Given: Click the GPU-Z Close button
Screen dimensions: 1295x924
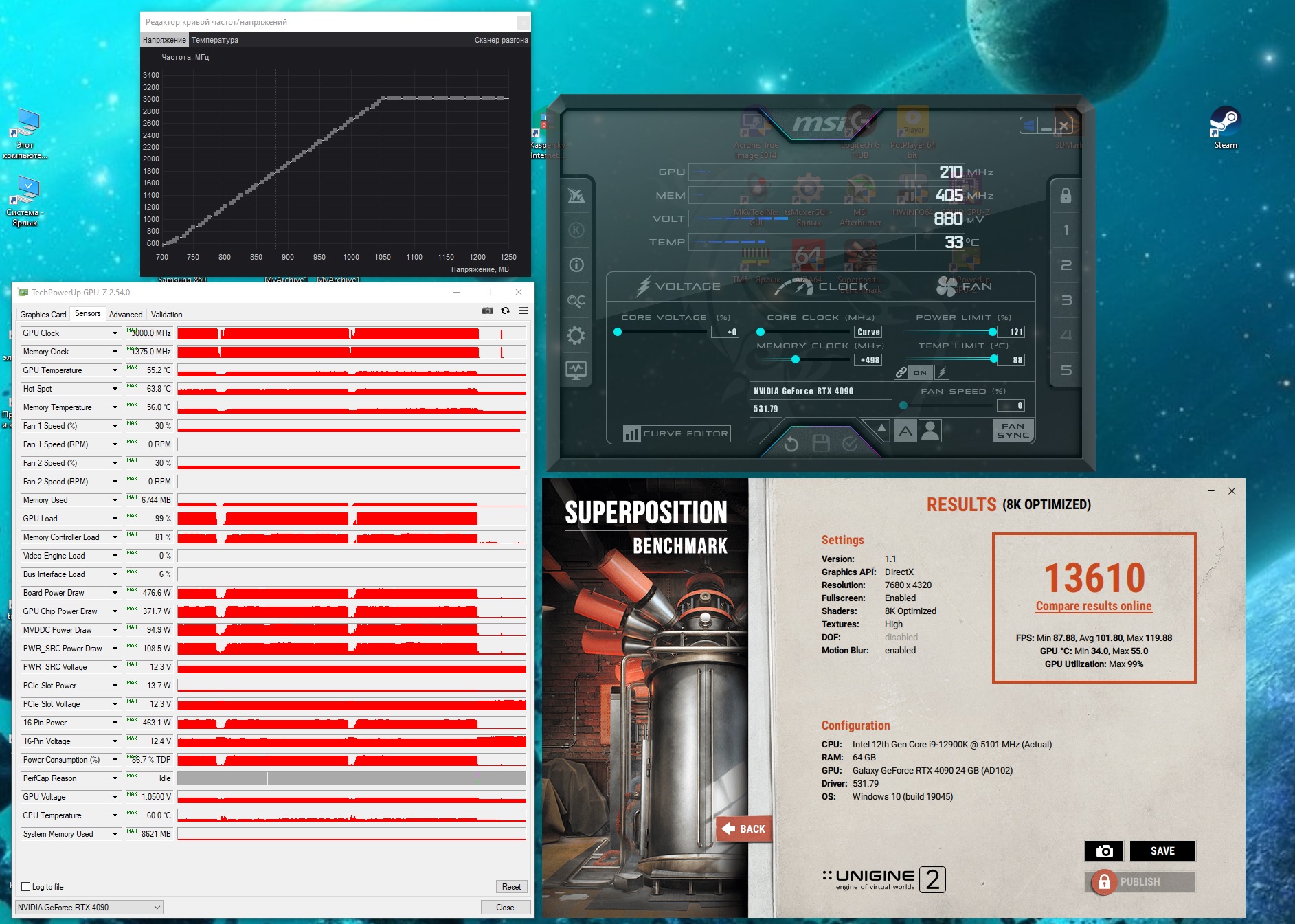Looking at the screenshot, I should (x=506, y=908).
